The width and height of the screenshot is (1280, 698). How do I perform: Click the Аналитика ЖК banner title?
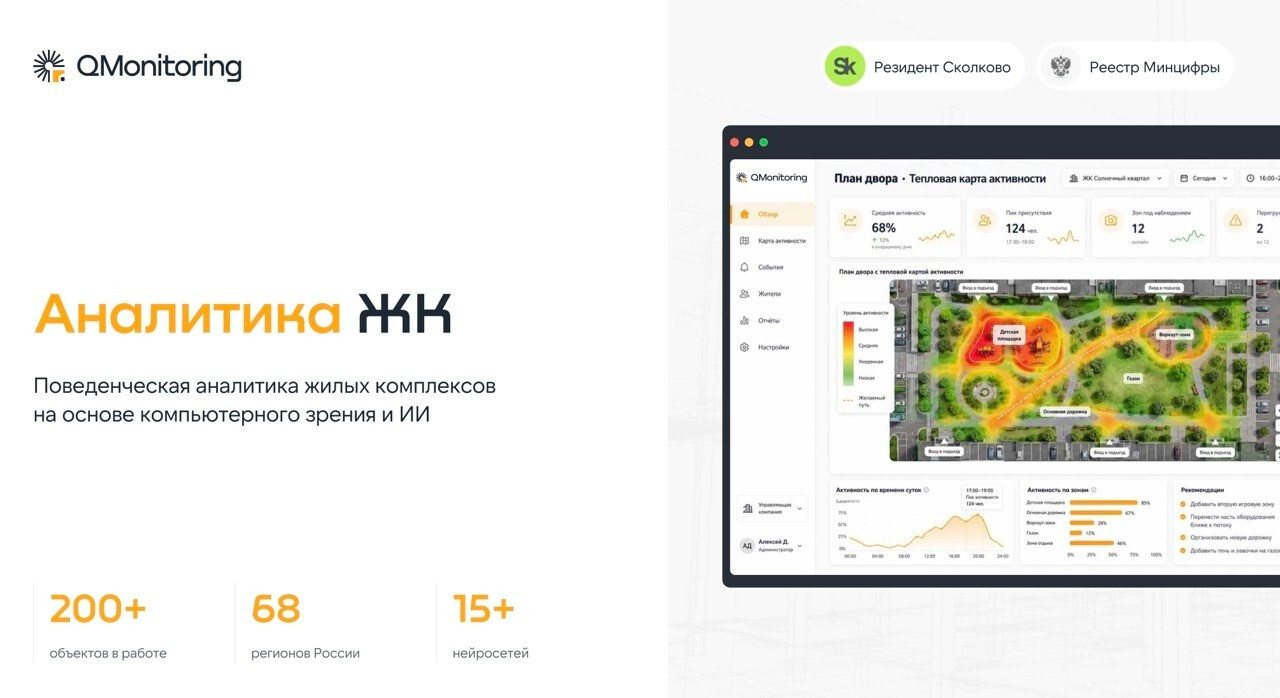[243, 314]
